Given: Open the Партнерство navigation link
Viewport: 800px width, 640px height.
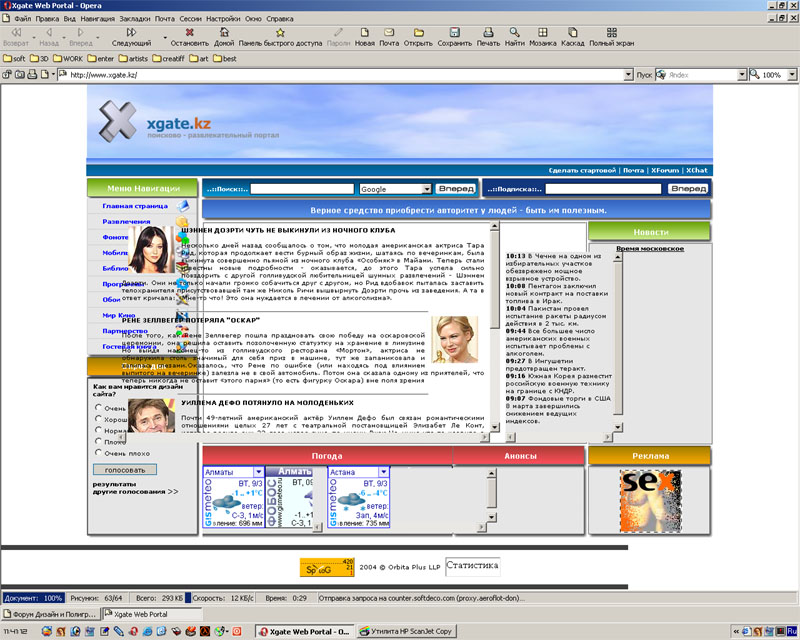Looking at the screenshot, I should pyautogui.click(x=125, y=331).
